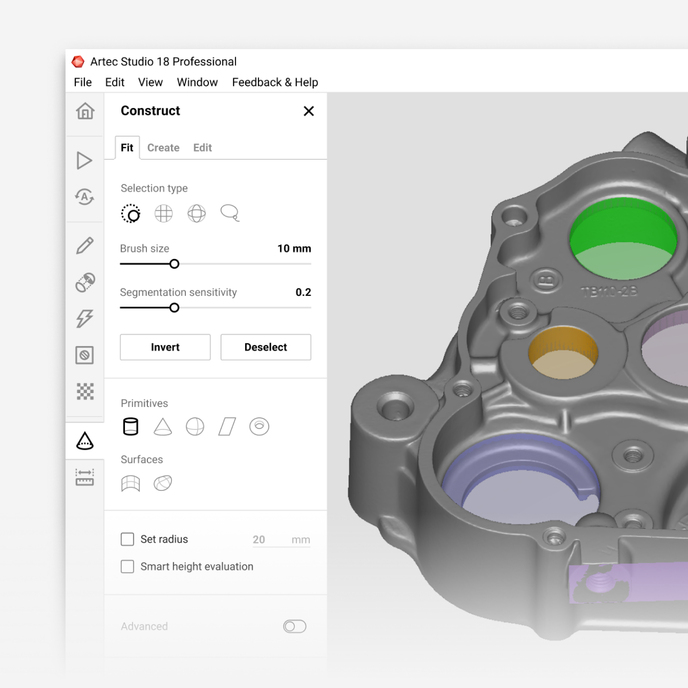Click the Artec Studio red logo
The height and width of the screenshot is (688, 688).
click(x=78, y=62)
